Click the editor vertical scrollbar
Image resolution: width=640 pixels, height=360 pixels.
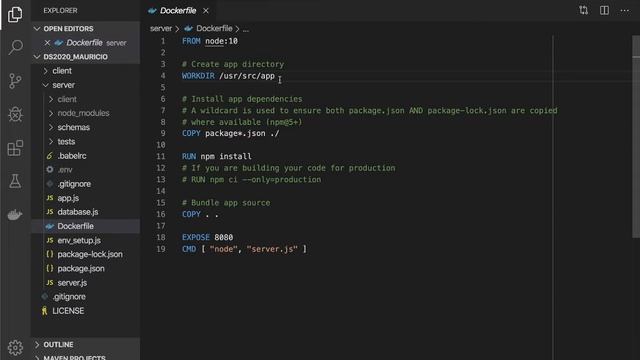636,137
